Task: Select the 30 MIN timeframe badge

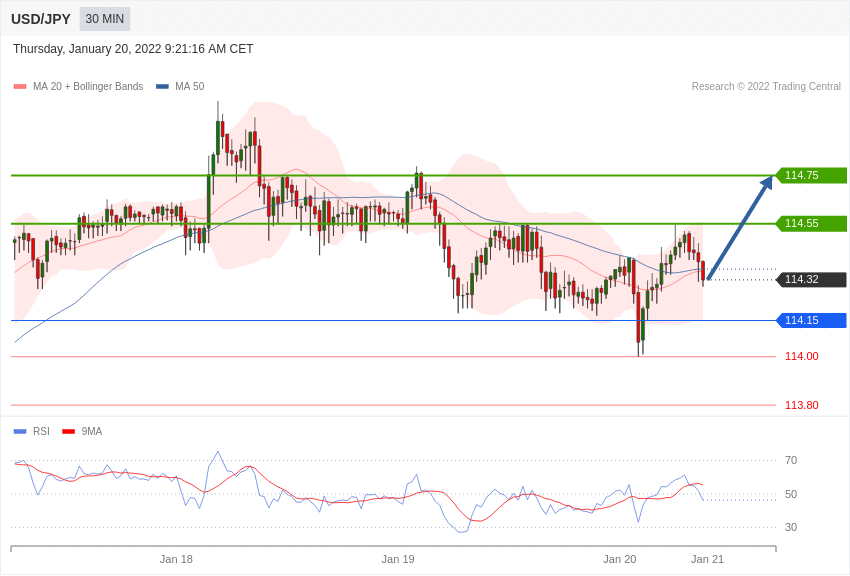Action: 105,19
